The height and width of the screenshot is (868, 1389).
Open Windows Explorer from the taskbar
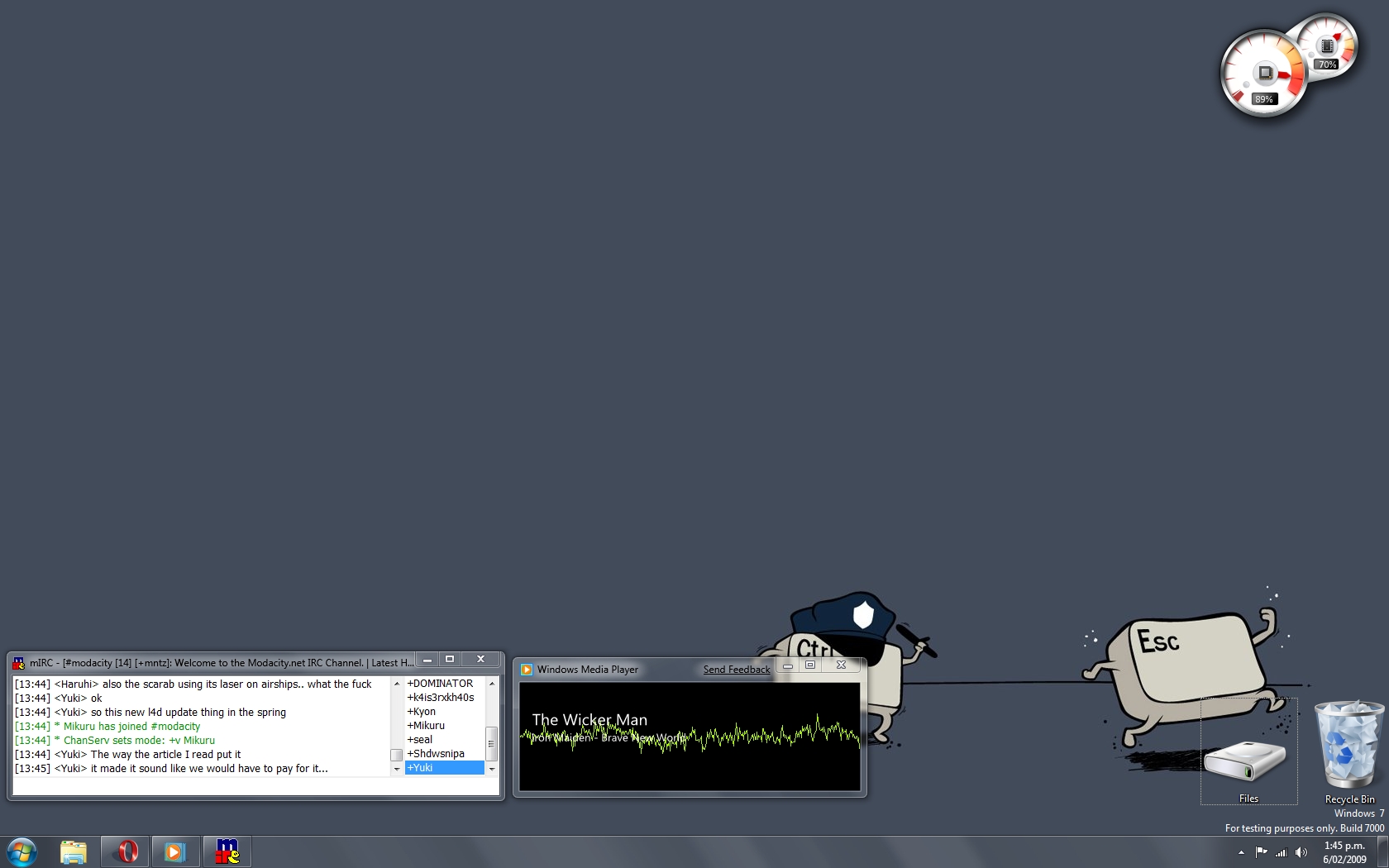pyautogui.click(x=74, y=851)
